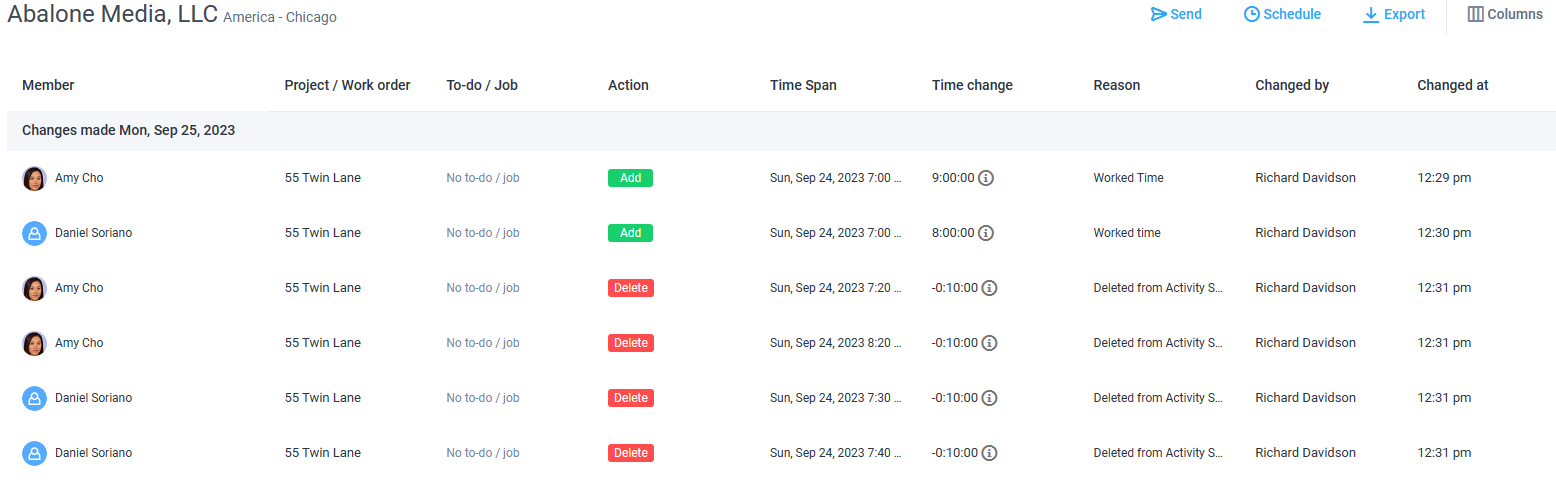
Task: Click the Send button with paper plane icon
Action: 1176,14
